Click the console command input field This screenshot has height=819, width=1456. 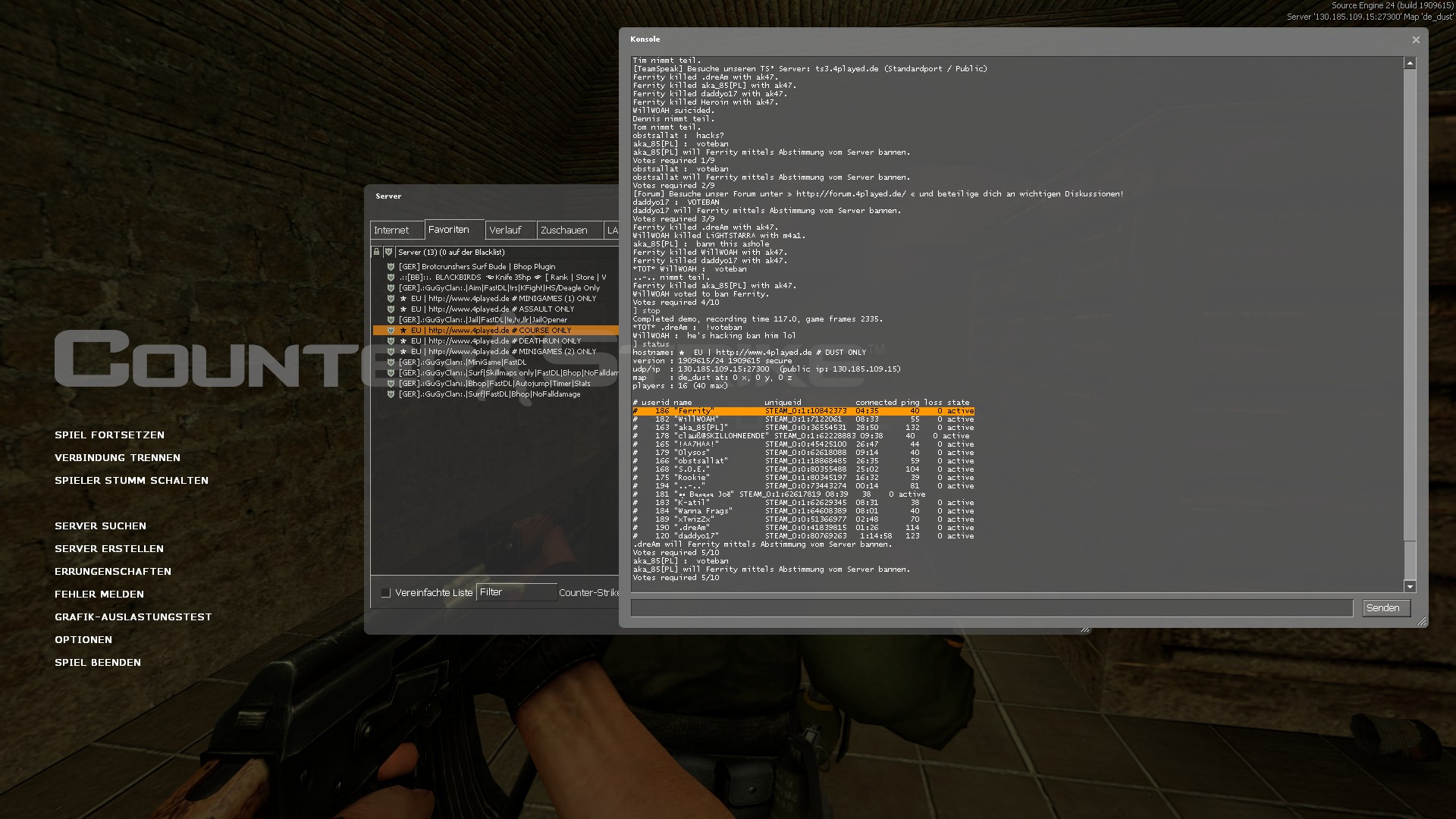tap(992, 608)
